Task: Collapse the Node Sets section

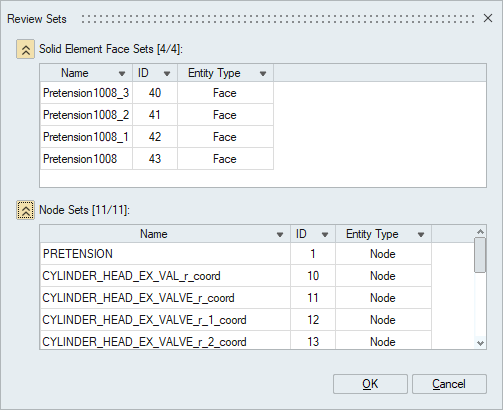Action: 25,210
